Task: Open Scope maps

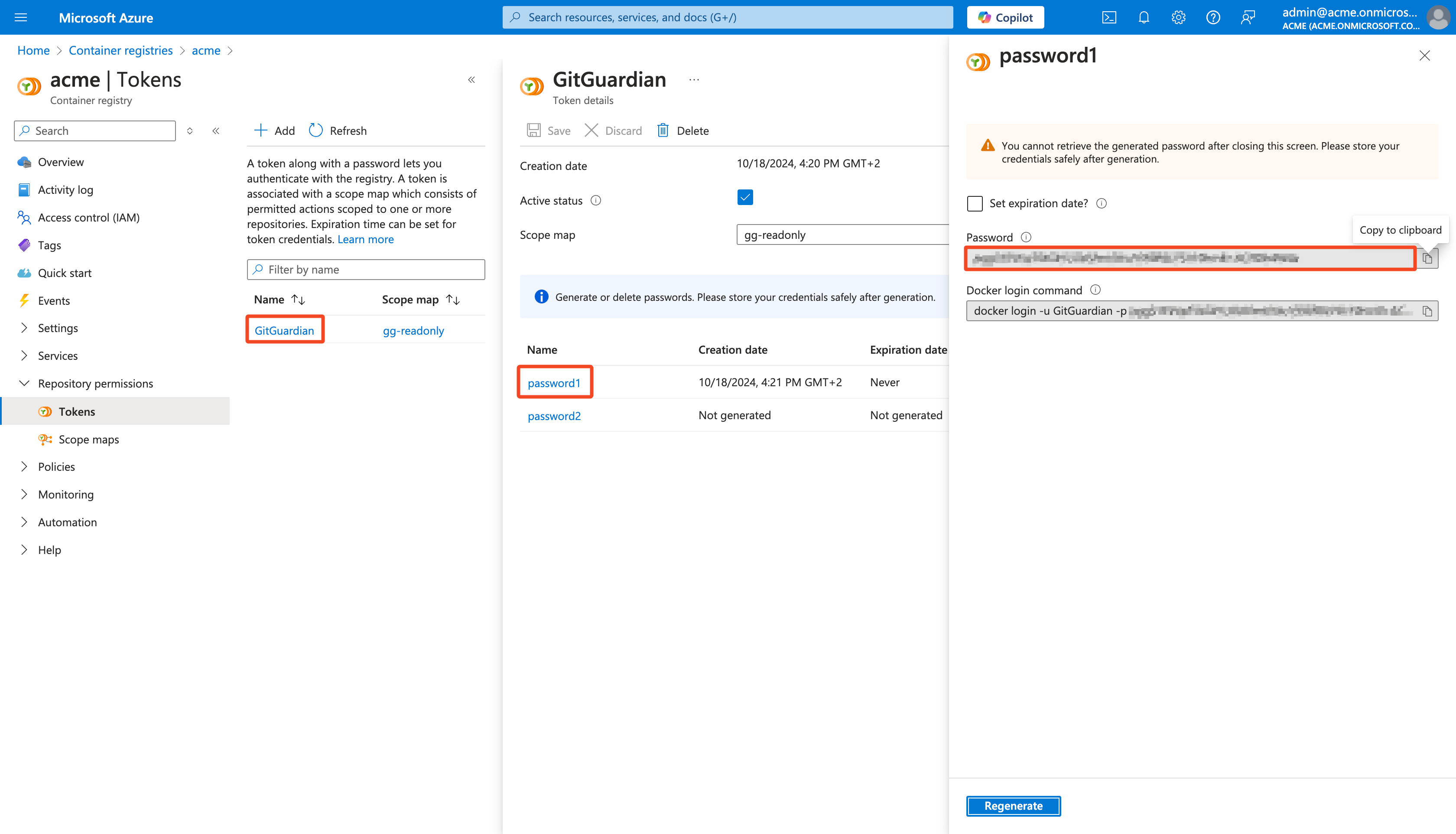Action: tap(89, 440)
